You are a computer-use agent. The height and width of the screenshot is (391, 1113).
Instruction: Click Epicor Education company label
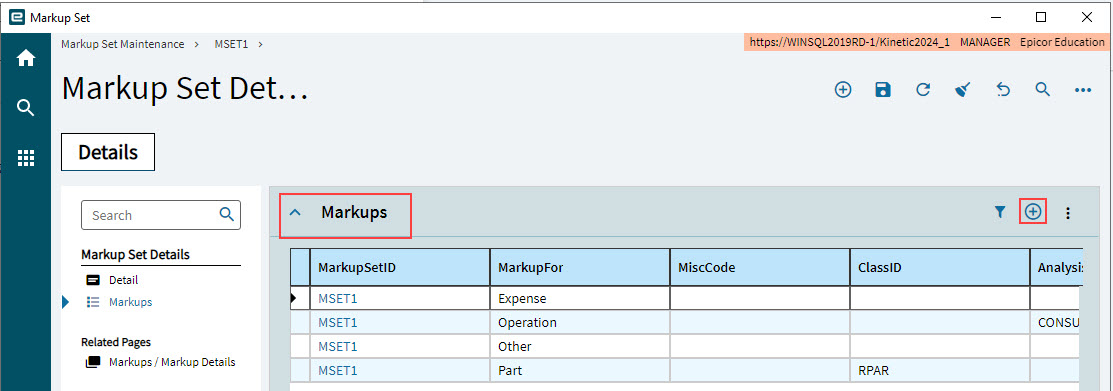tap(1062, 42)
